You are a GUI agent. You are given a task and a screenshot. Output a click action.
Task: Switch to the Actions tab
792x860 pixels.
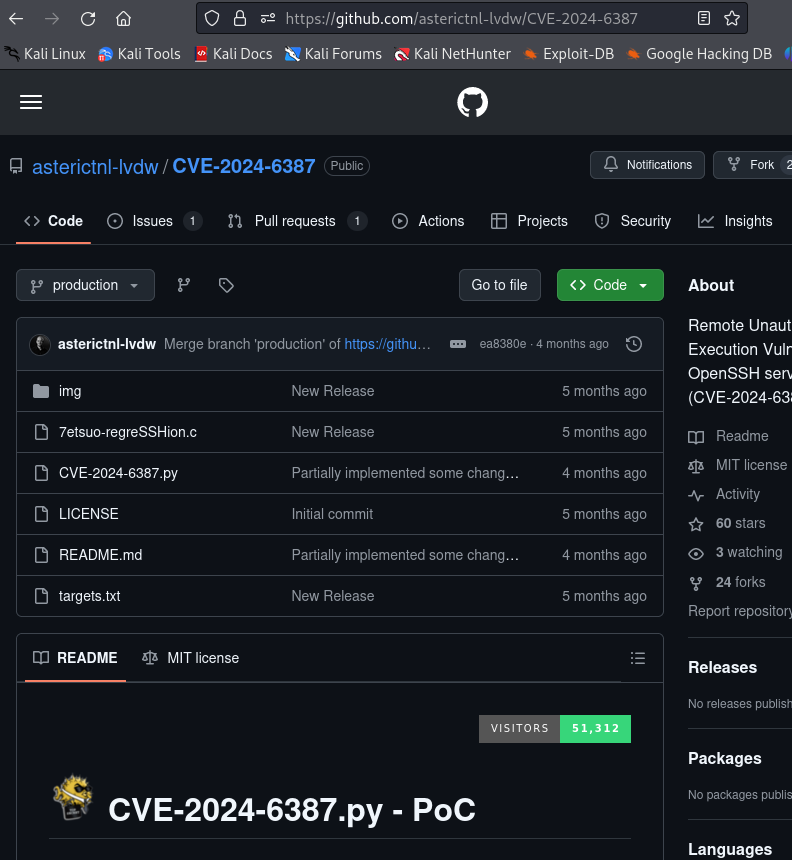428,221
